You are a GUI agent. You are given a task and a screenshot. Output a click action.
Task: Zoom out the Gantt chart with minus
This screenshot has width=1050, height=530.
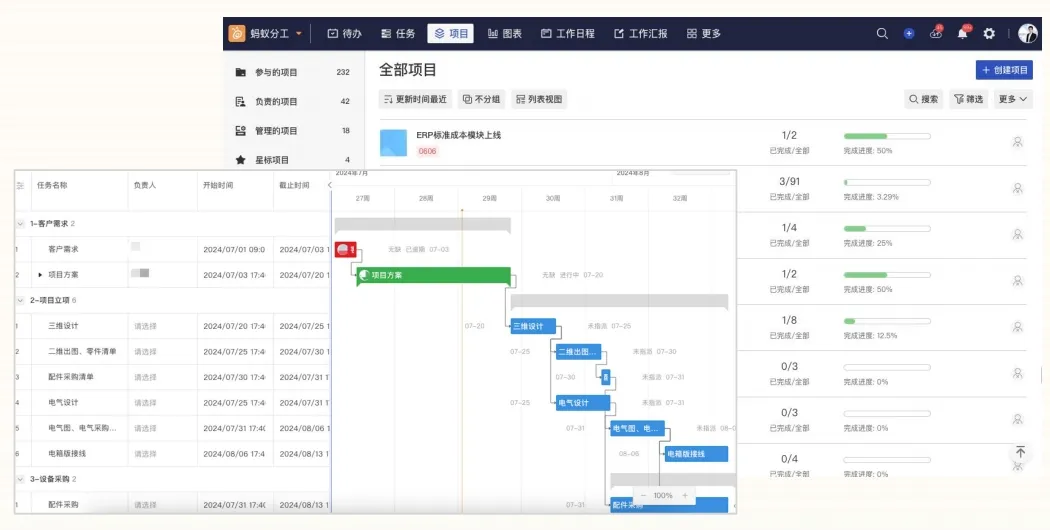pyautogui.click(x=643, y=496)
